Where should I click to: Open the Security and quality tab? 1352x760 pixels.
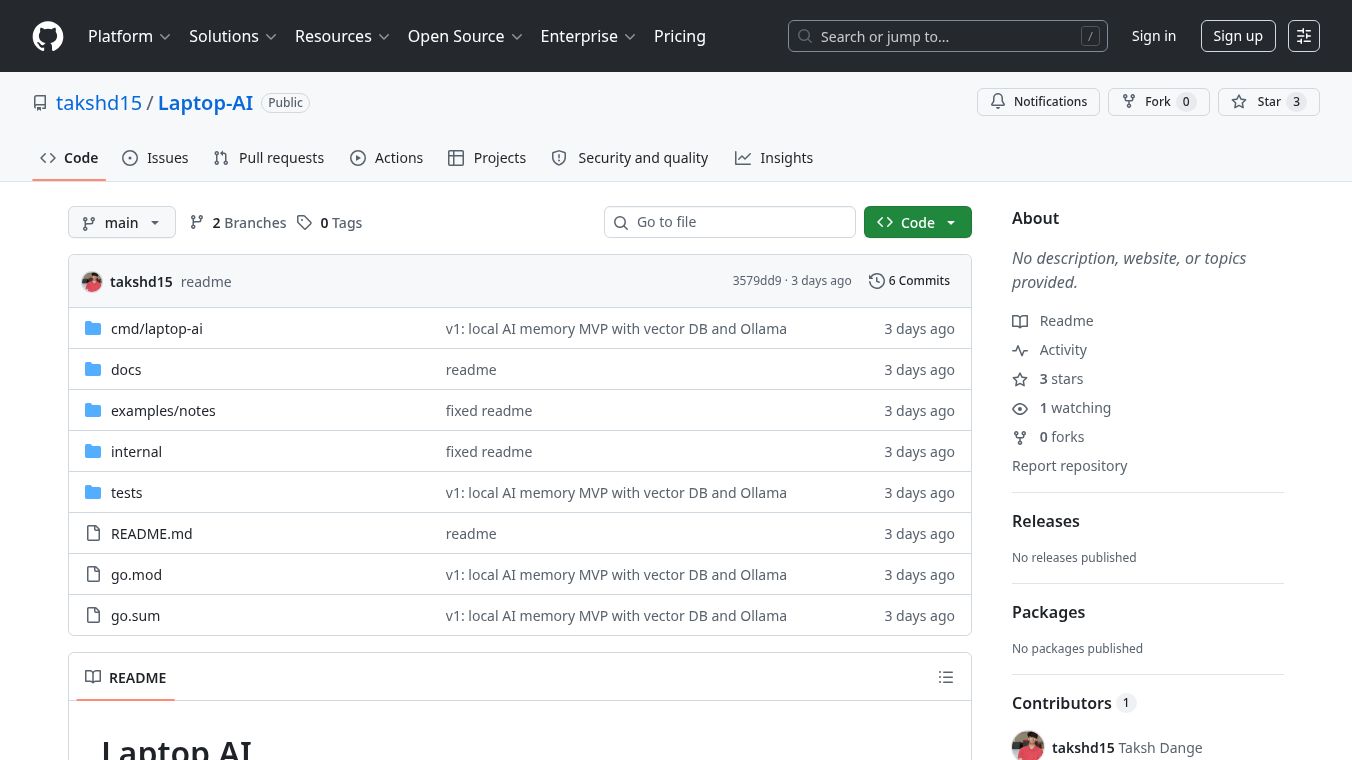[x=630, y=158]
